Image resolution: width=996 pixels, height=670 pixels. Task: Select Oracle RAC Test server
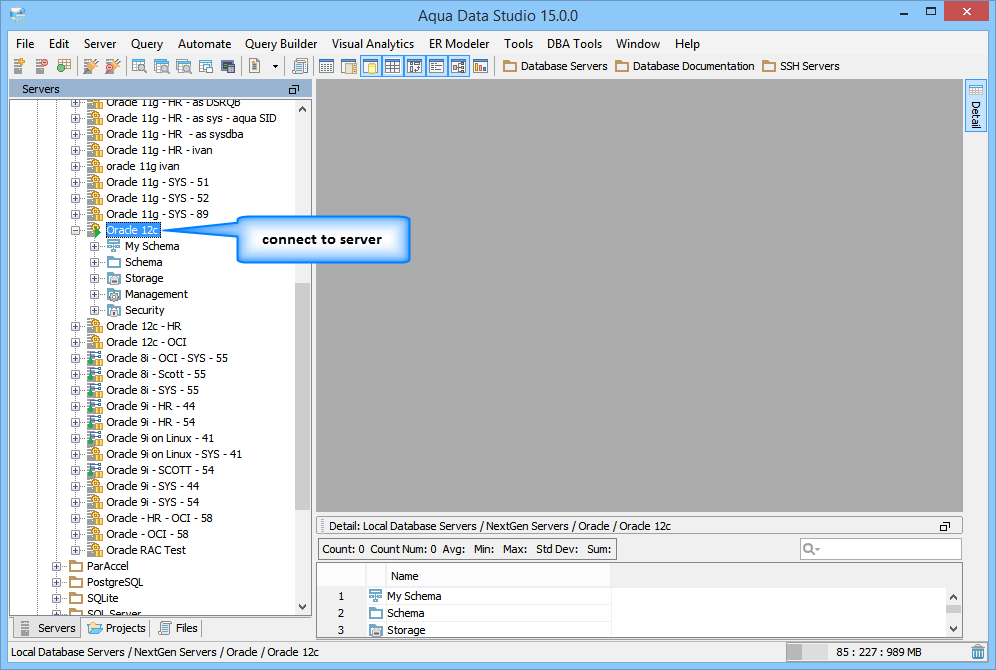145,550
